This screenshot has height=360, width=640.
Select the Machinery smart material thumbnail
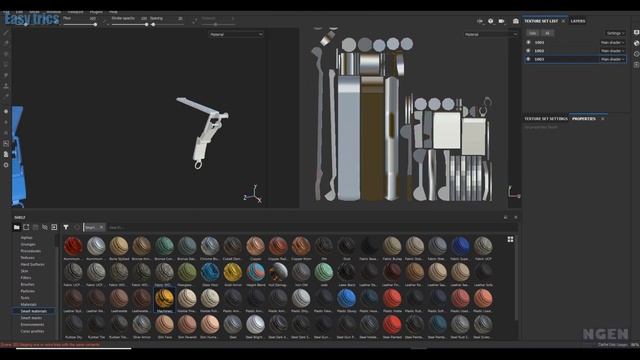tap(164, 301)
